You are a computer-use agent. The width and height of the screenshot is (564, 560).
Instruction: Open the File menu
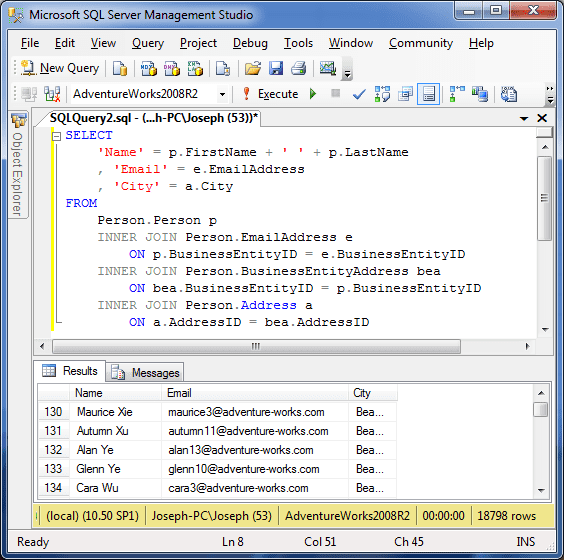[30, 43]
